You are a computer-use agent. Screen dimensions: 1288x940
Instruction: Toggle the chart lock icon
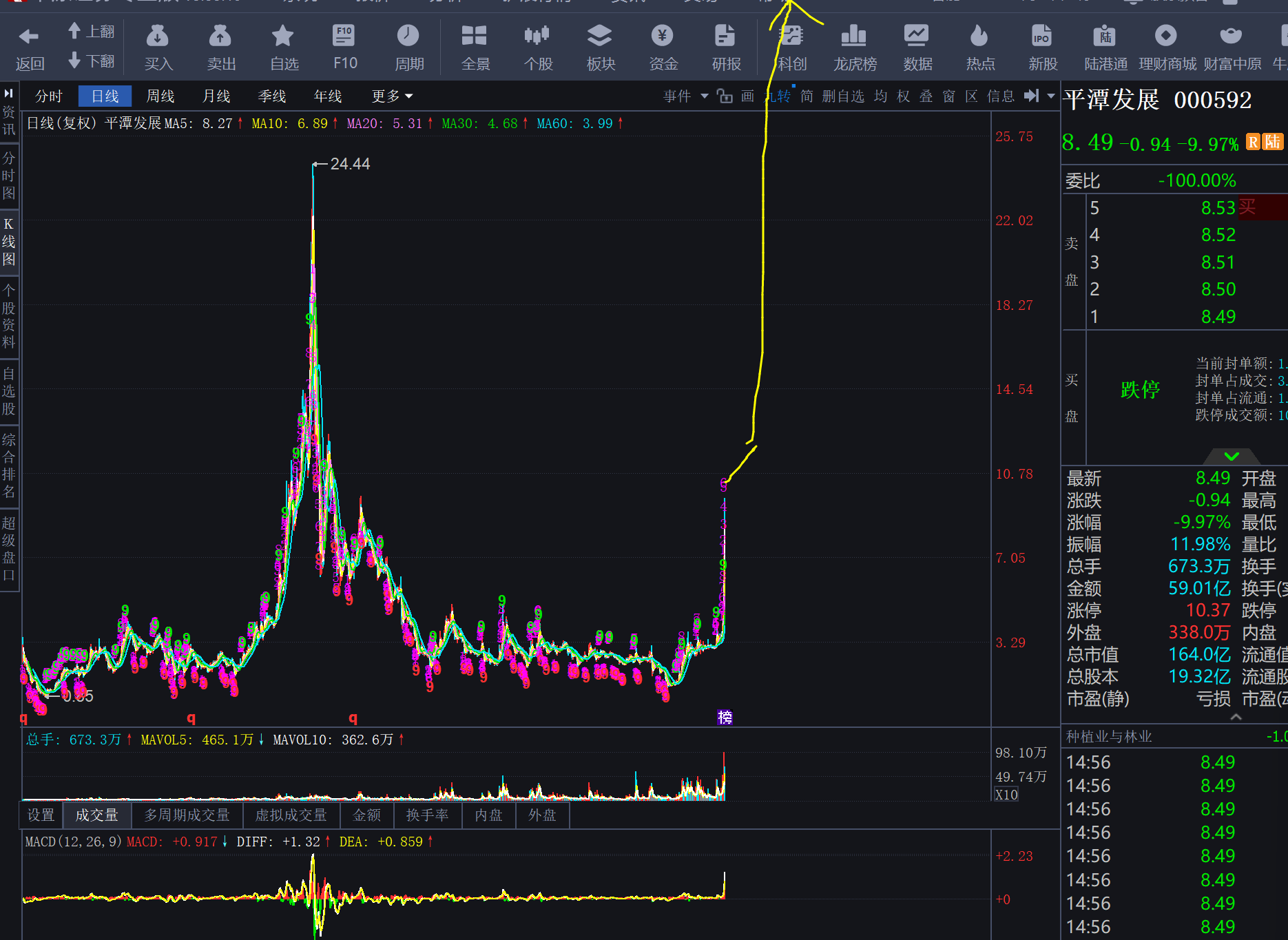725,96
